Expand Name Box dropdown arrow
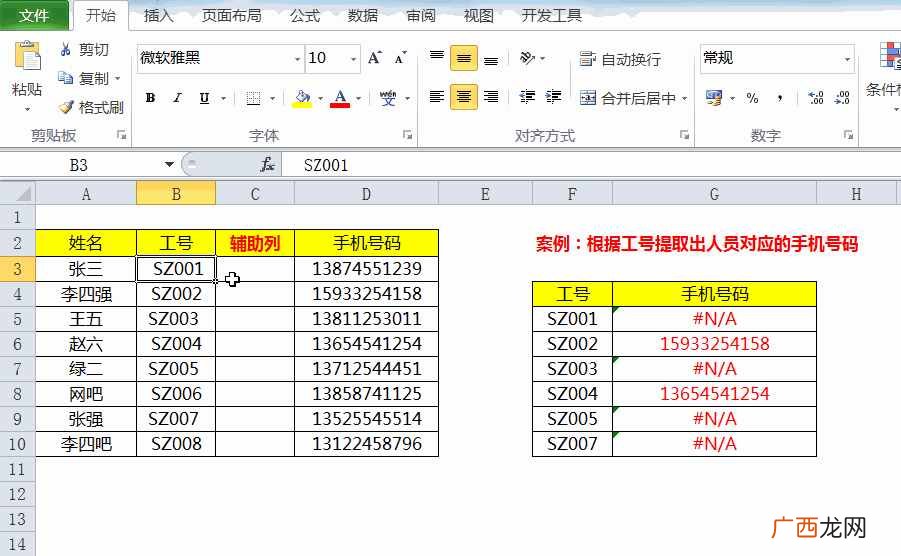Screen dimensions: 901x556 [x=169, y=165]
